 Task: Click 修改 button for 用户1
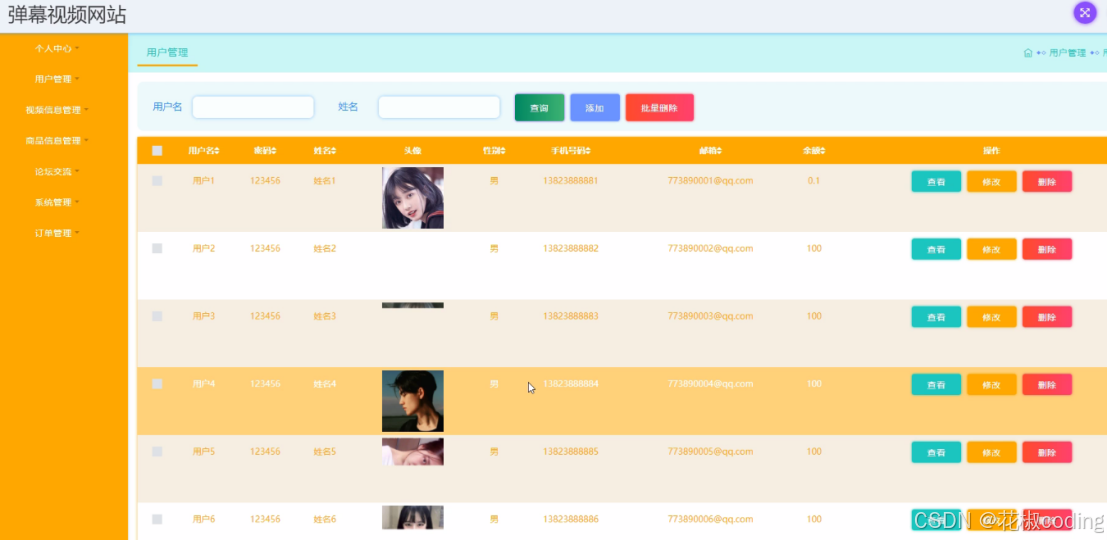click(x=991, y=182)
